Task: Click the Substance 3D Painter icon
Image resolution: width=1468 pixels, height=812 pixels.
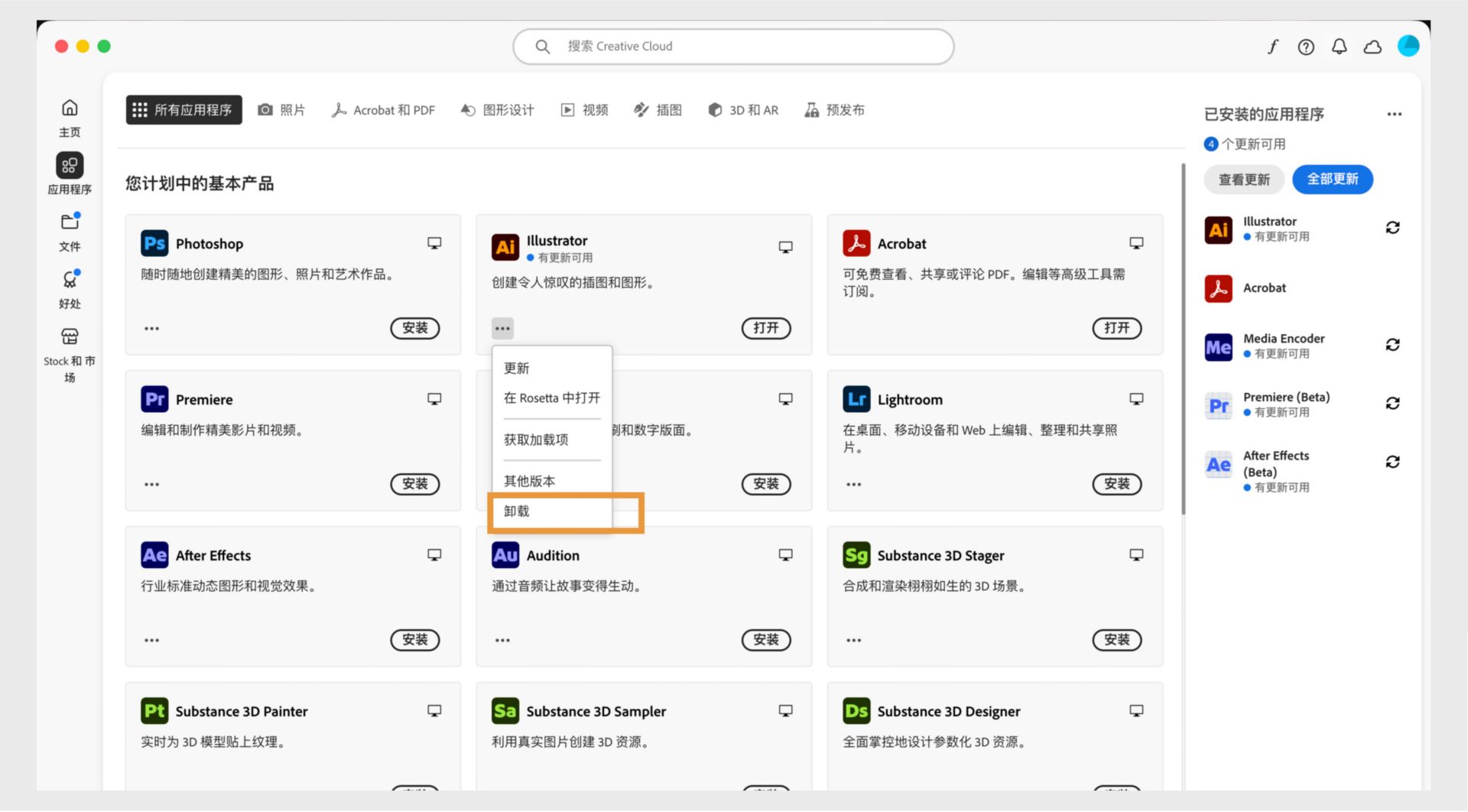Action: tap(154, 711)
